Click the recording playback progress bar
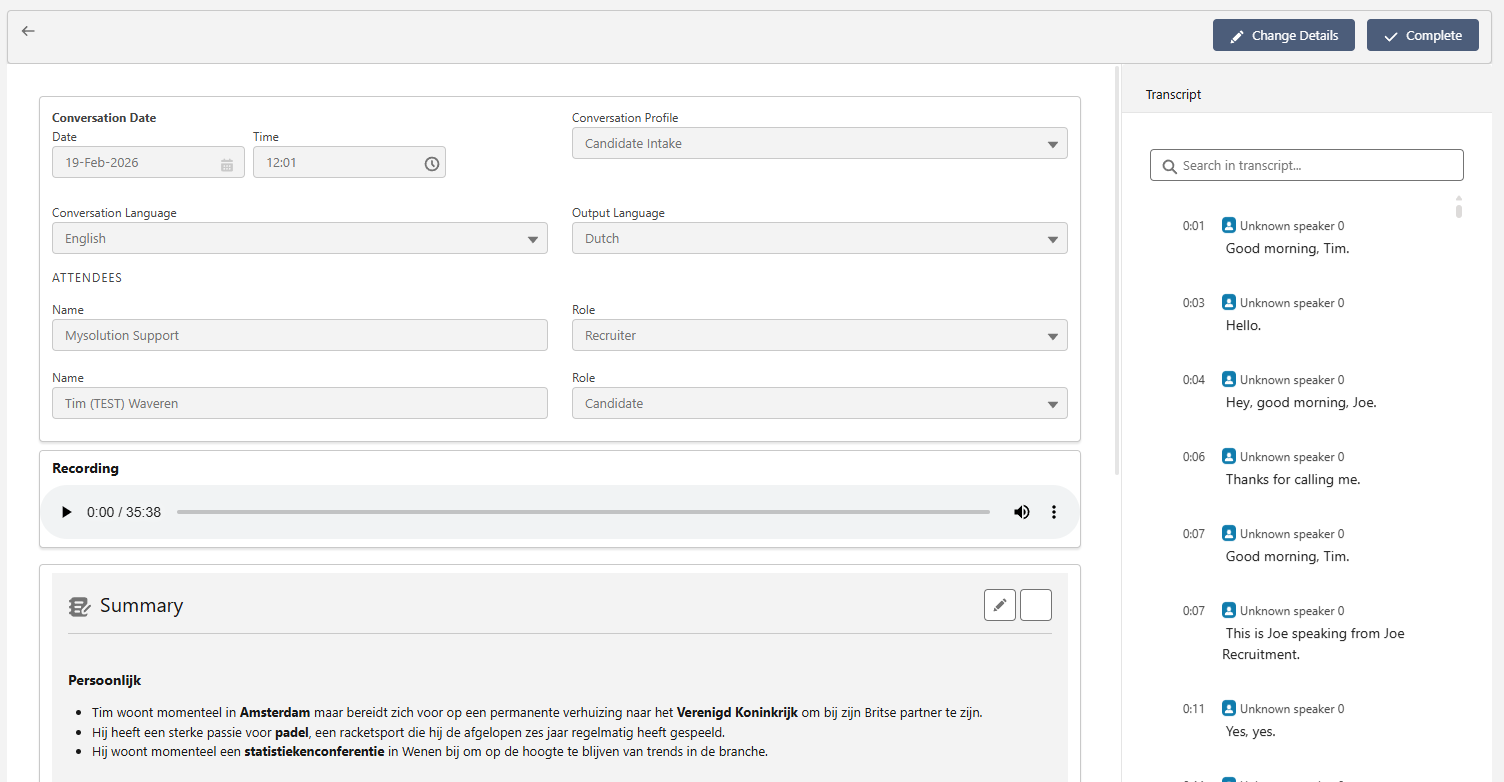1504x782 pixels. pyautogui.click(x=585, y=511)
